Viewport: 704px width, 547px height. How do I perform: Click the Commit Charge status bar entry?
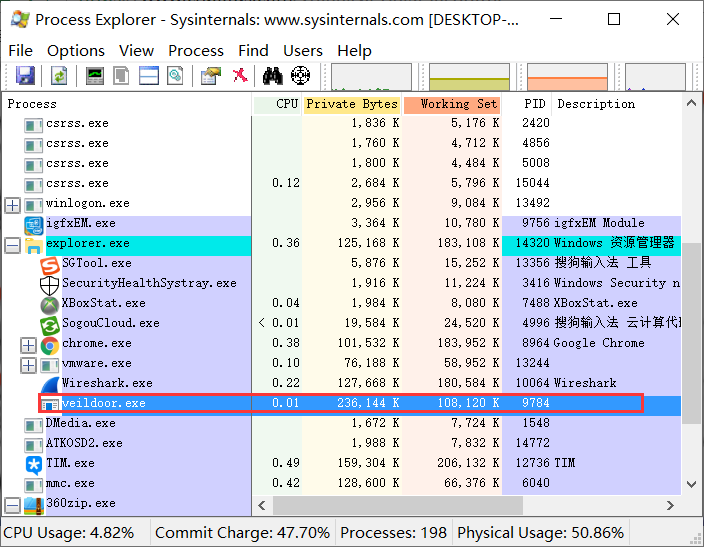242,533
